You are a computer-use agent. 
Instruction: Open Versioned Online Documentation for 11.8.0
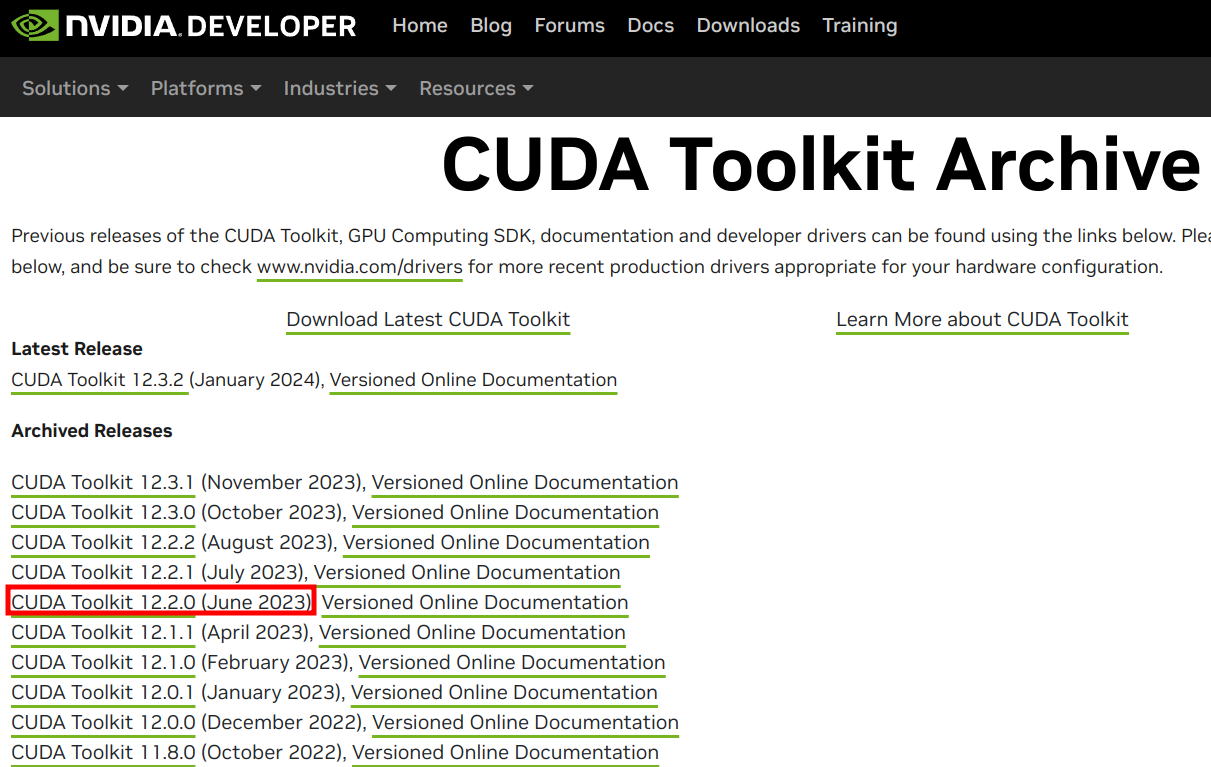pyautogui.click(x=505, y=753)
